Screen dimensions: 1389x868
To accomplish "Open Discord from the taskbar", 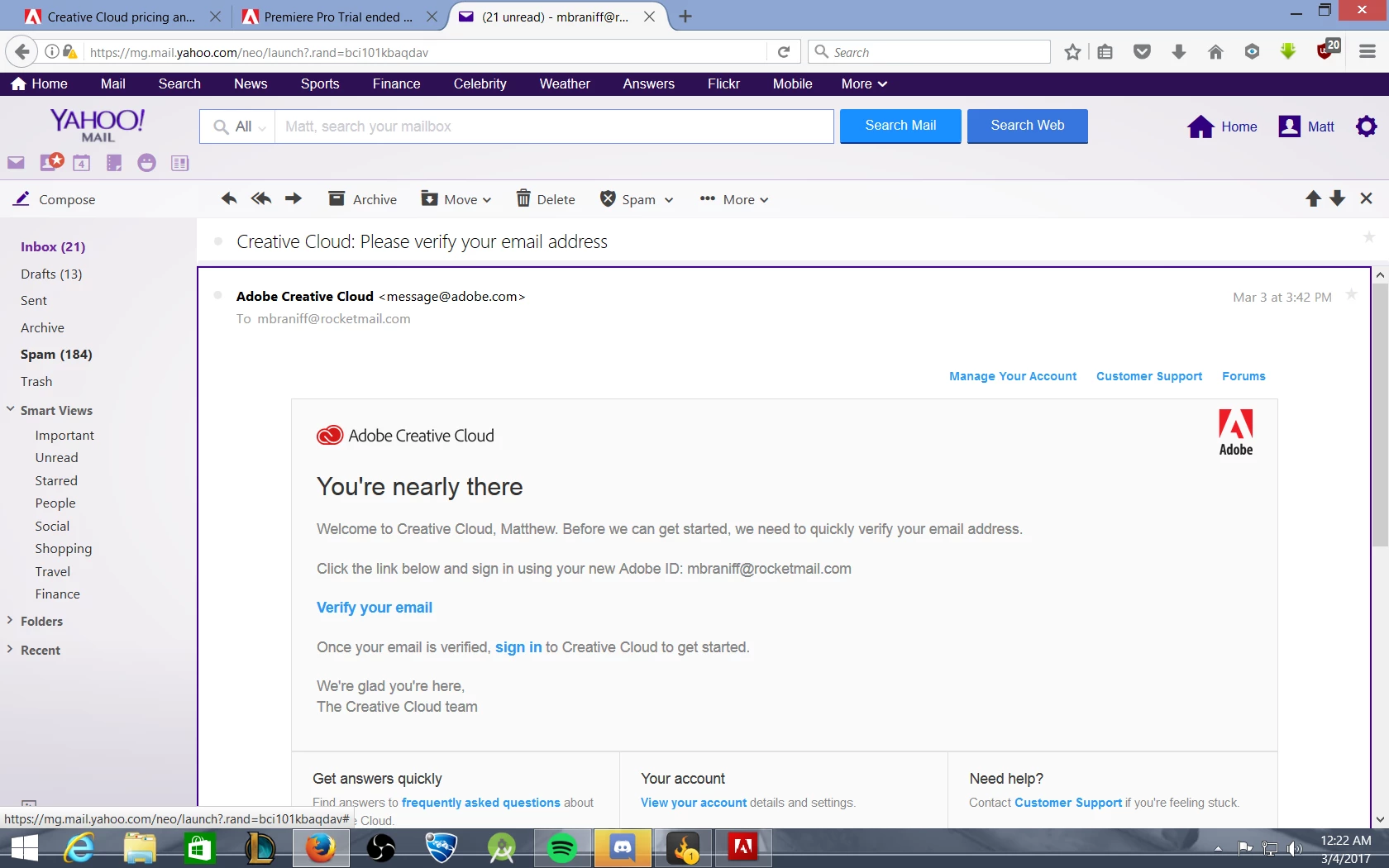I will [x=623, y=848].
